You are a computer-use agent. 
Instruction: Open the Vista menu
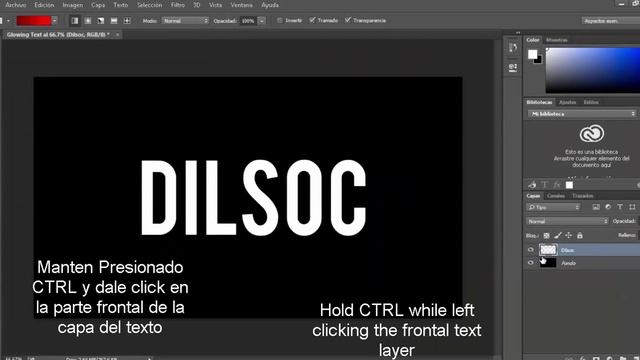215,5
